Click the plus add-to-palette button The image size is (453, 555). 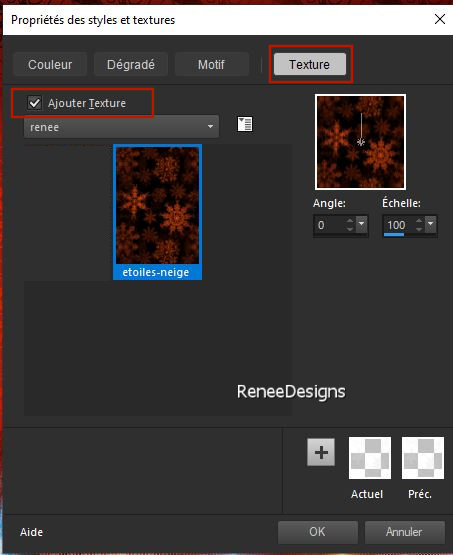321,452
